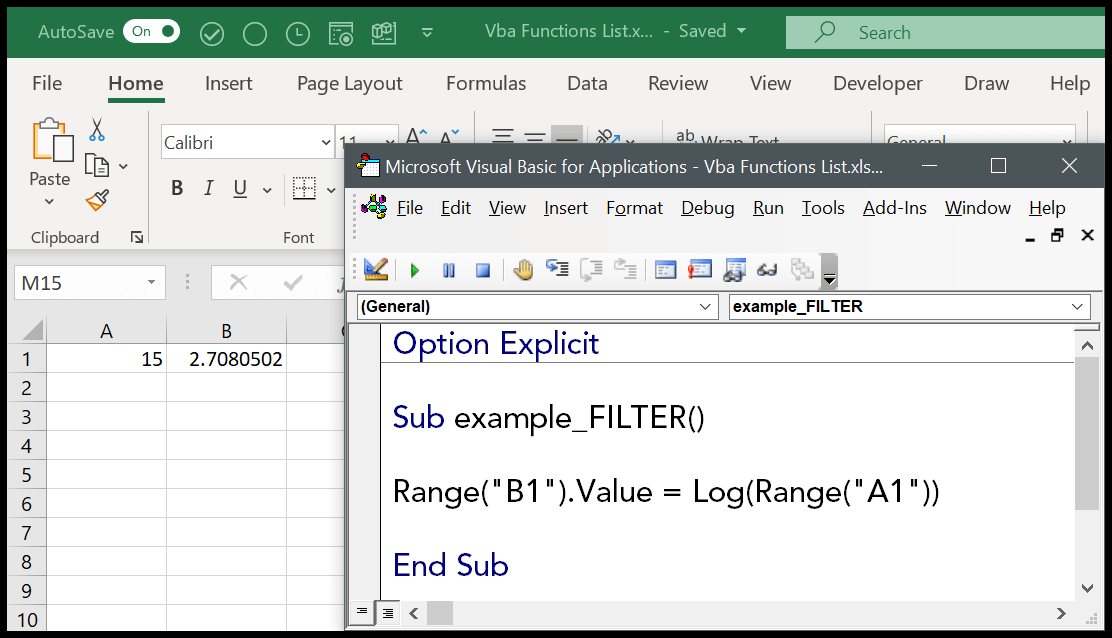The image size is (1112, 638).
Task: Toggle Bold formatting in the Font group
Action: (x=177, y=188)
